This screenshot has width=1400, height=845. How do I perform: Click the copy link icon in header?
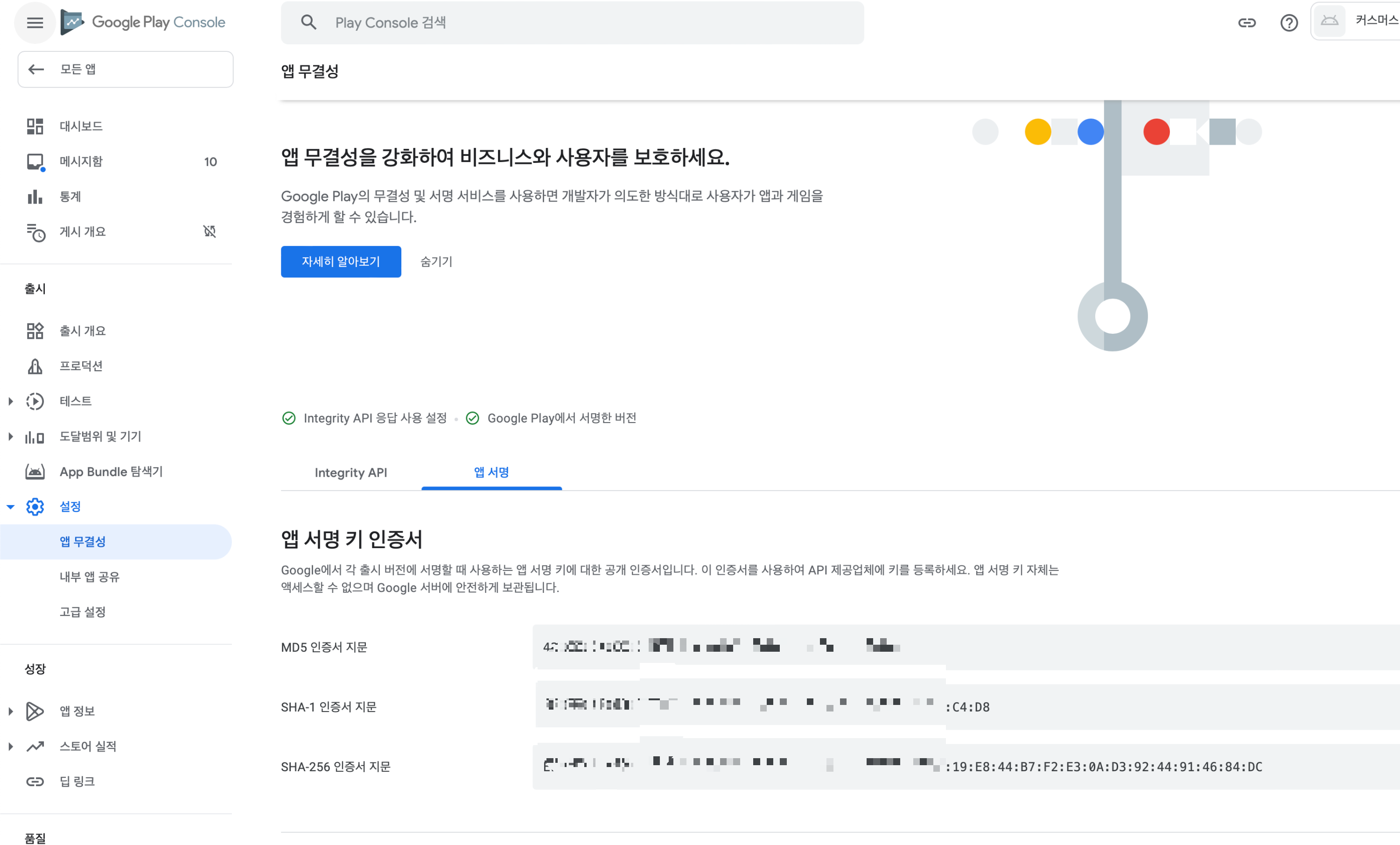[x=1246, y=23]
